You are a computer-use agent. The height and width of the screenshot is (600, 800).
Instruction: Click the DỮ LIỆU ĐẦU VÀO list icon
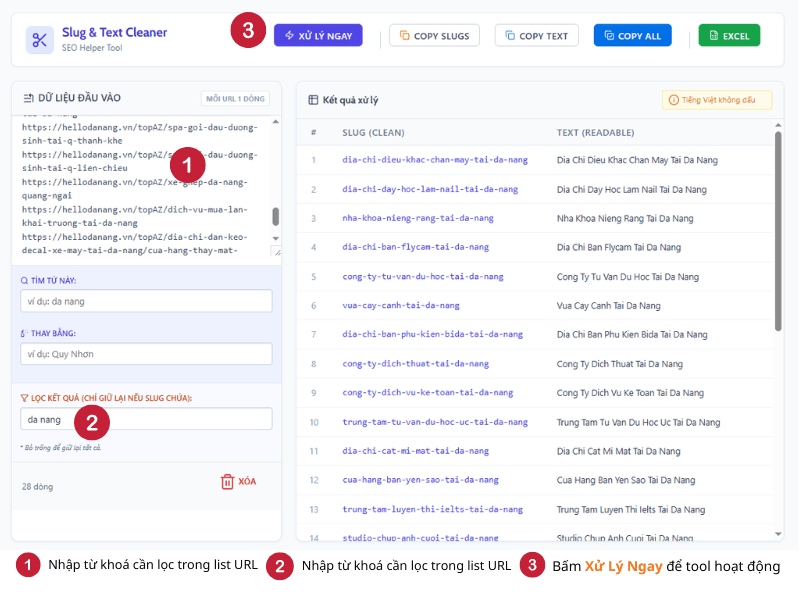pyautogui.click(x=28, y=98)
